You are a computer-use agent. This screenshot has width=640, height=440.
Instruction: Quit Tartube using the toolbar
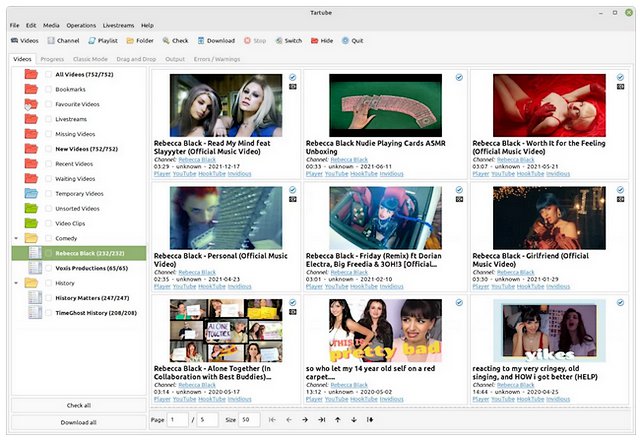[x=353, y=41]
